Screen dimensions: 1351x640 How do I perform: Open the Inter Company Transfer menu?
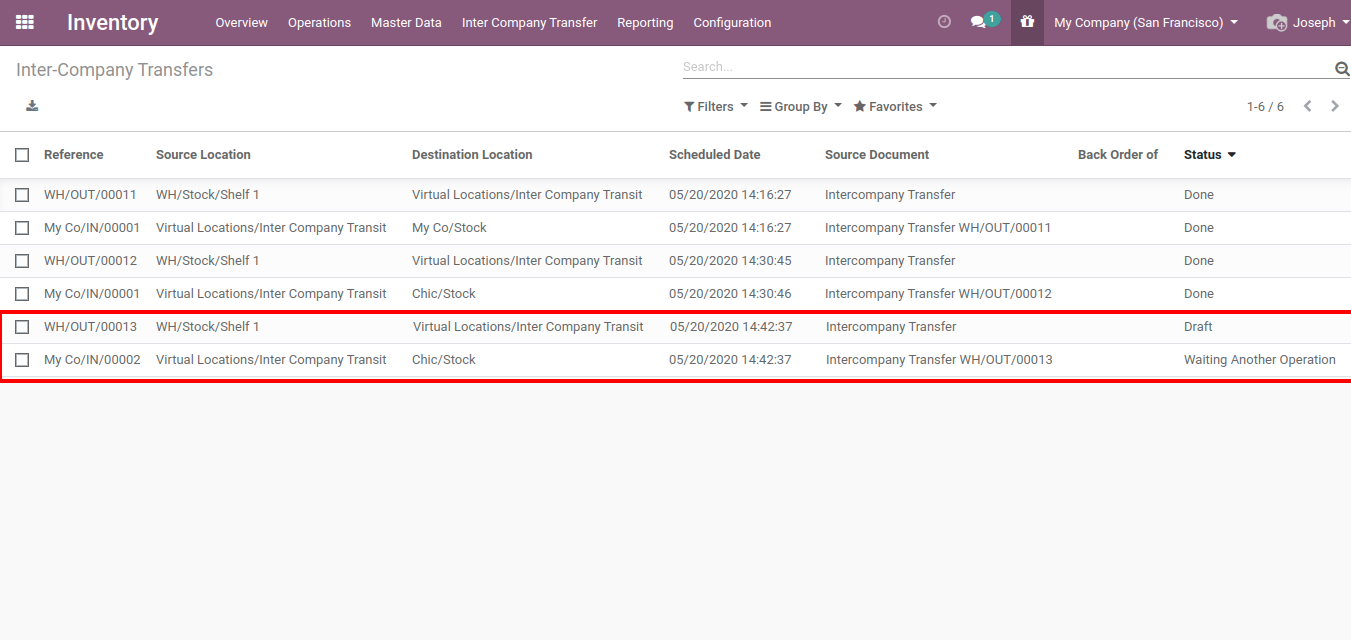pyautogui.click(x=529, y=22)
